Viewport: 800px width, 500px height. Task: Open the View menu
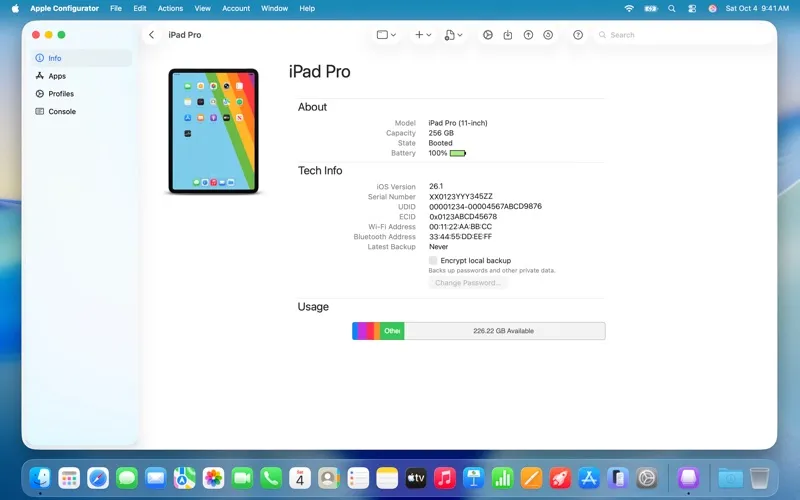pos(203,8)
